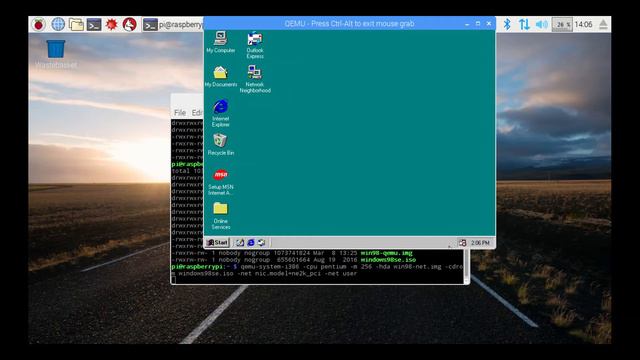
Task: Click the Windows 98 Start button
Action: (217, 242)
